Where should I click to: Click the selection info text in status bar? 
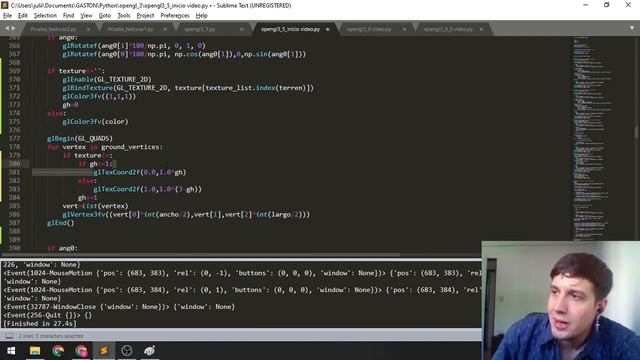(51, 336)
